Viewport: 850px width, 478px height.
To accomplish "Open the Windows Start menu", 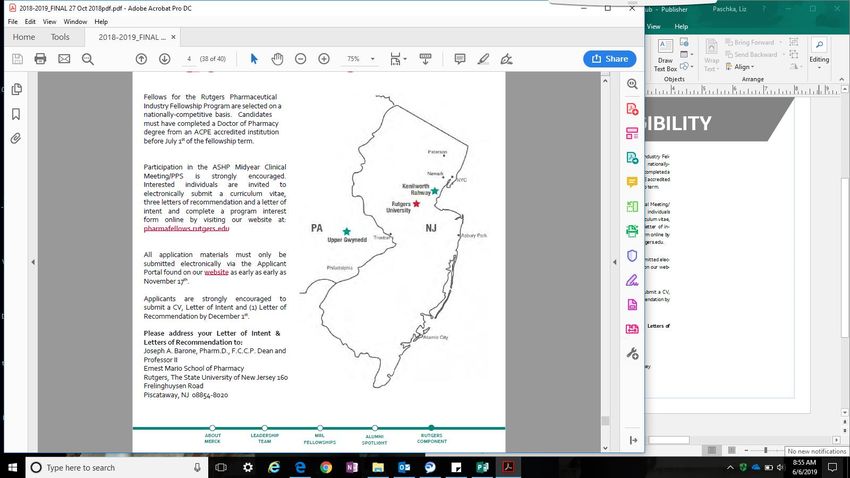I will (12, 467).
